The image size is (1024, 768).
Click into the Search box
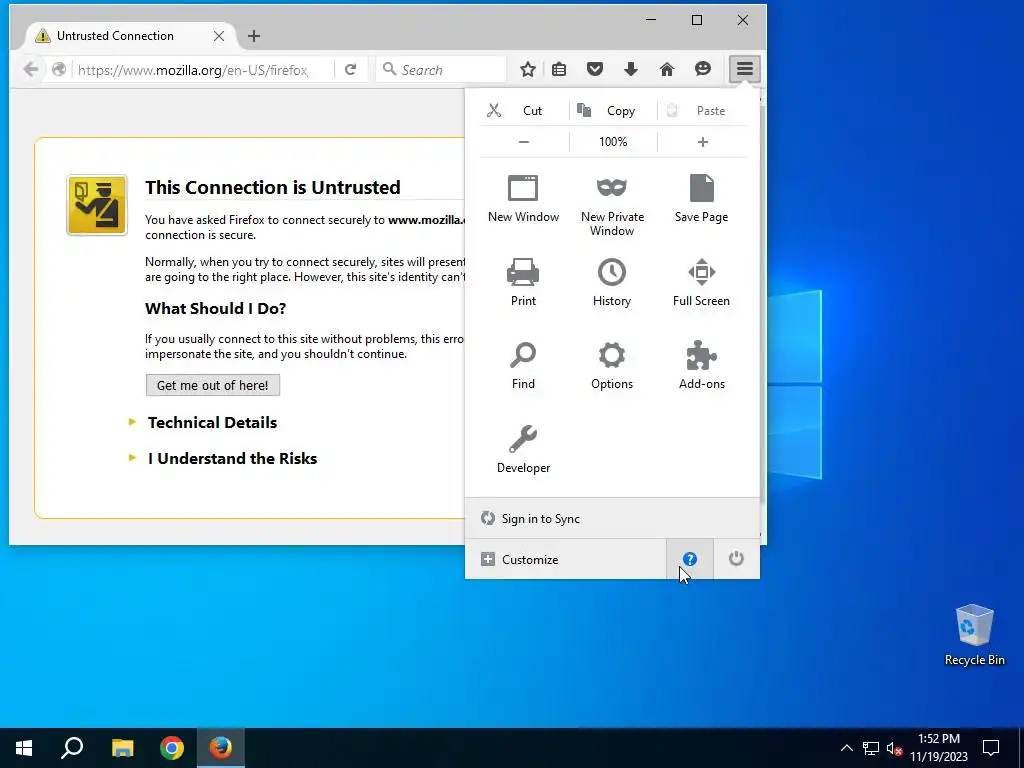(x=441, y=69)
